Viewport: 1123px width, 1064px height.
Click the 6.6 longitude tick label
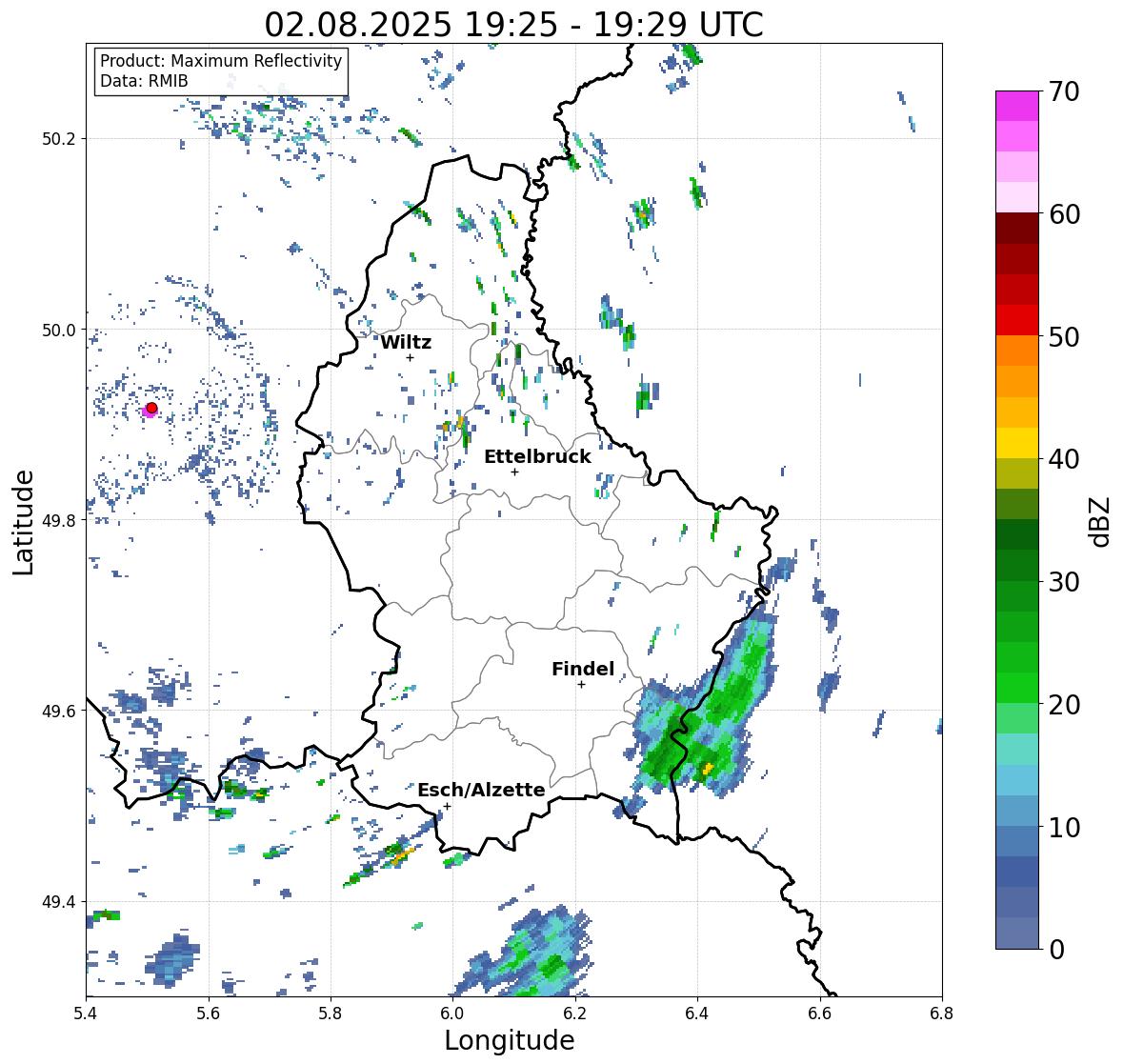point(820,1014)
